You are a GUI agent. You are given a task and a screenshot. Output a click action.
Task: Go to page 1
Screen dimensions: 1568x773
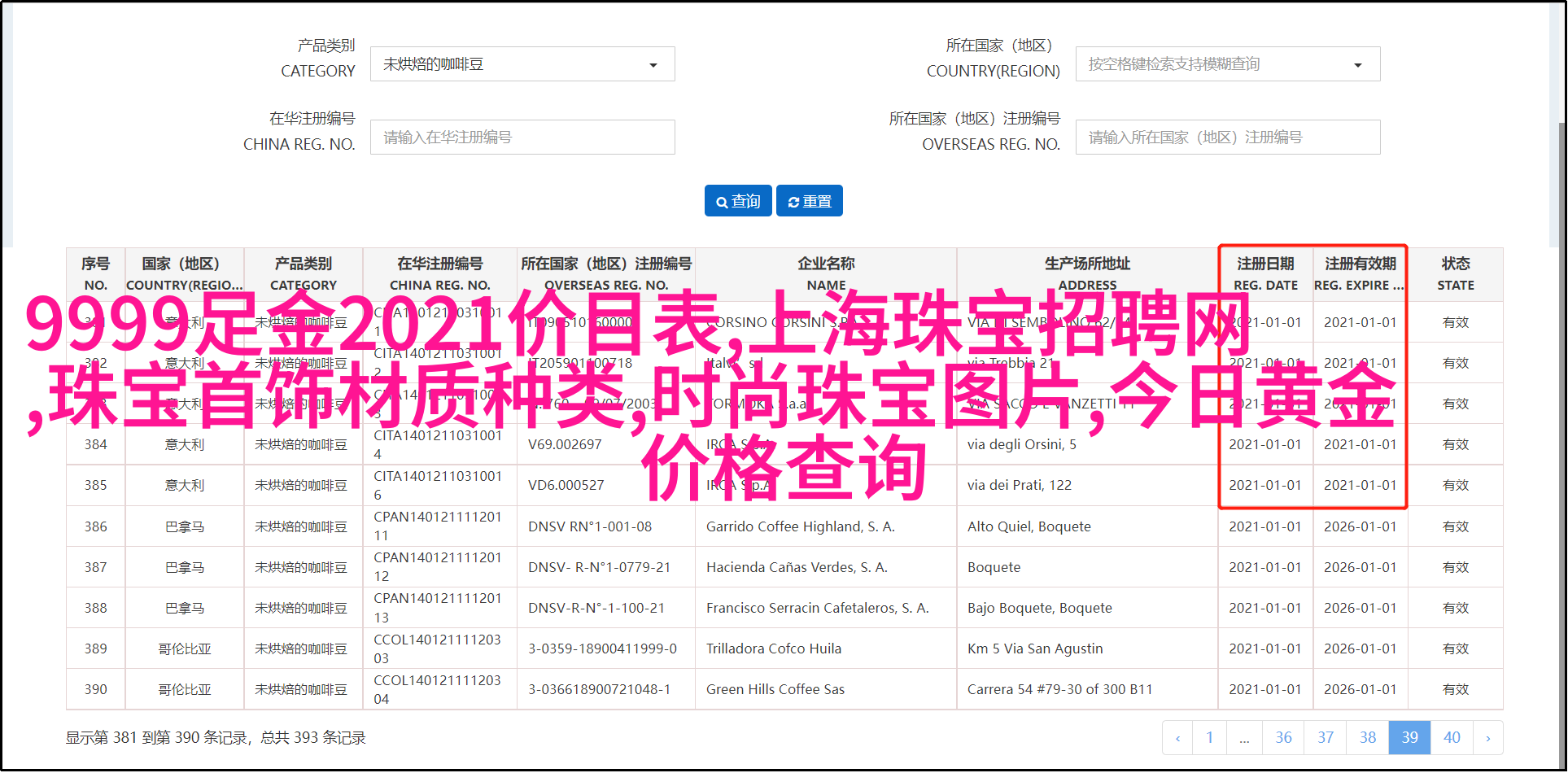point(1210,738)
